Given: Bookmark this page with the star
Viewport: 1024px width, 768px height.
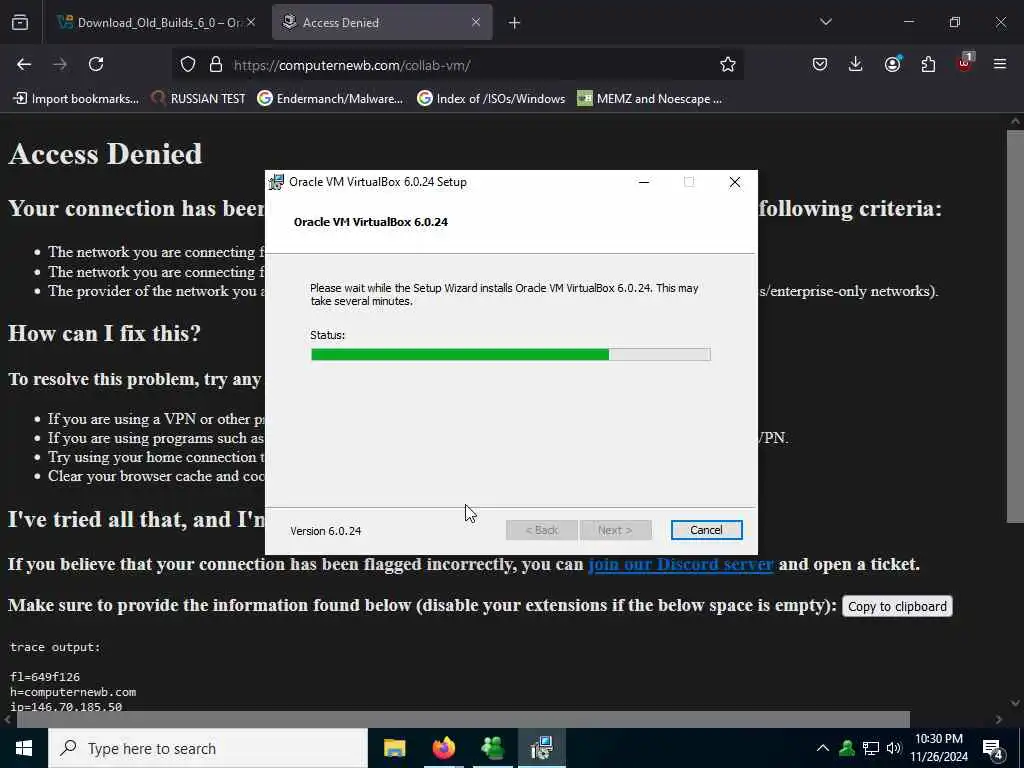Looking at the screenshot, I should click(x=728, y=64).
